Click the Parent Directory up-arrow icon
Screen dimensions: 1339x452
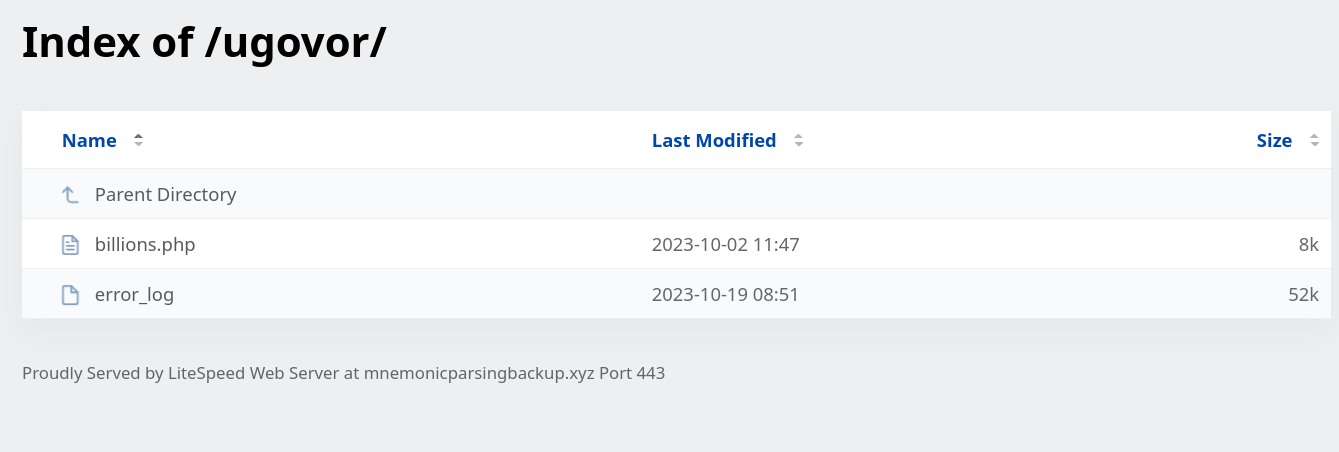click(70, 195)
